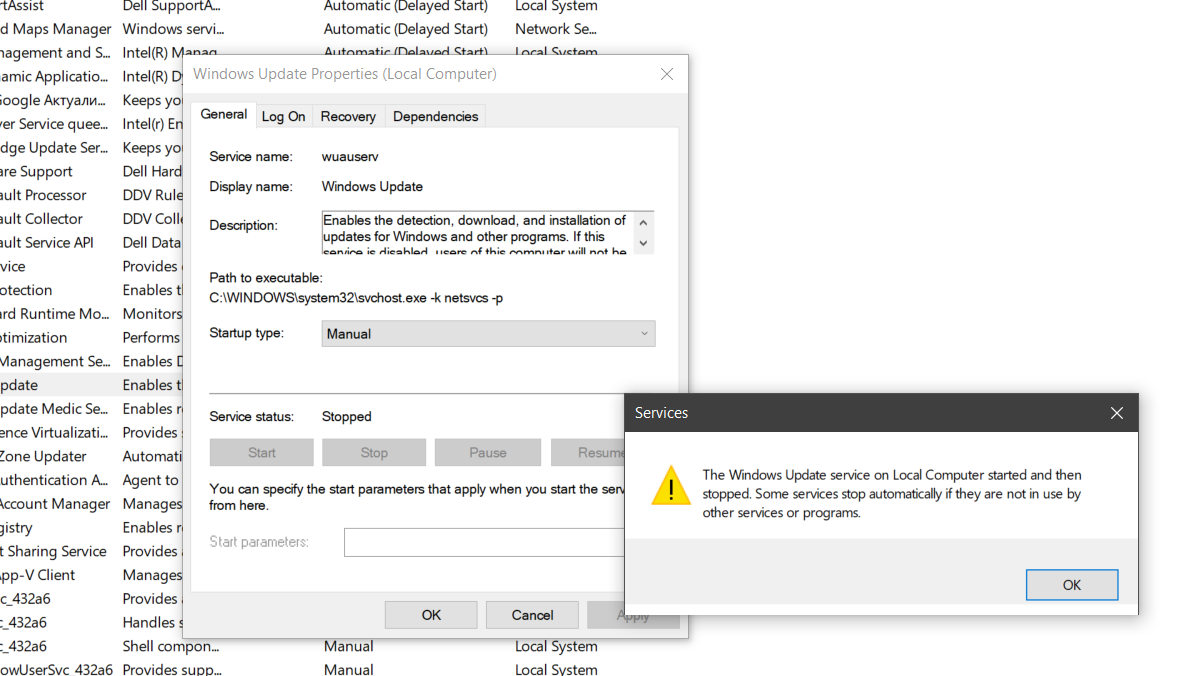Close the Services message dialog
The width and height of the screenshot is (1182, 676).
[x=1116, y=413]
